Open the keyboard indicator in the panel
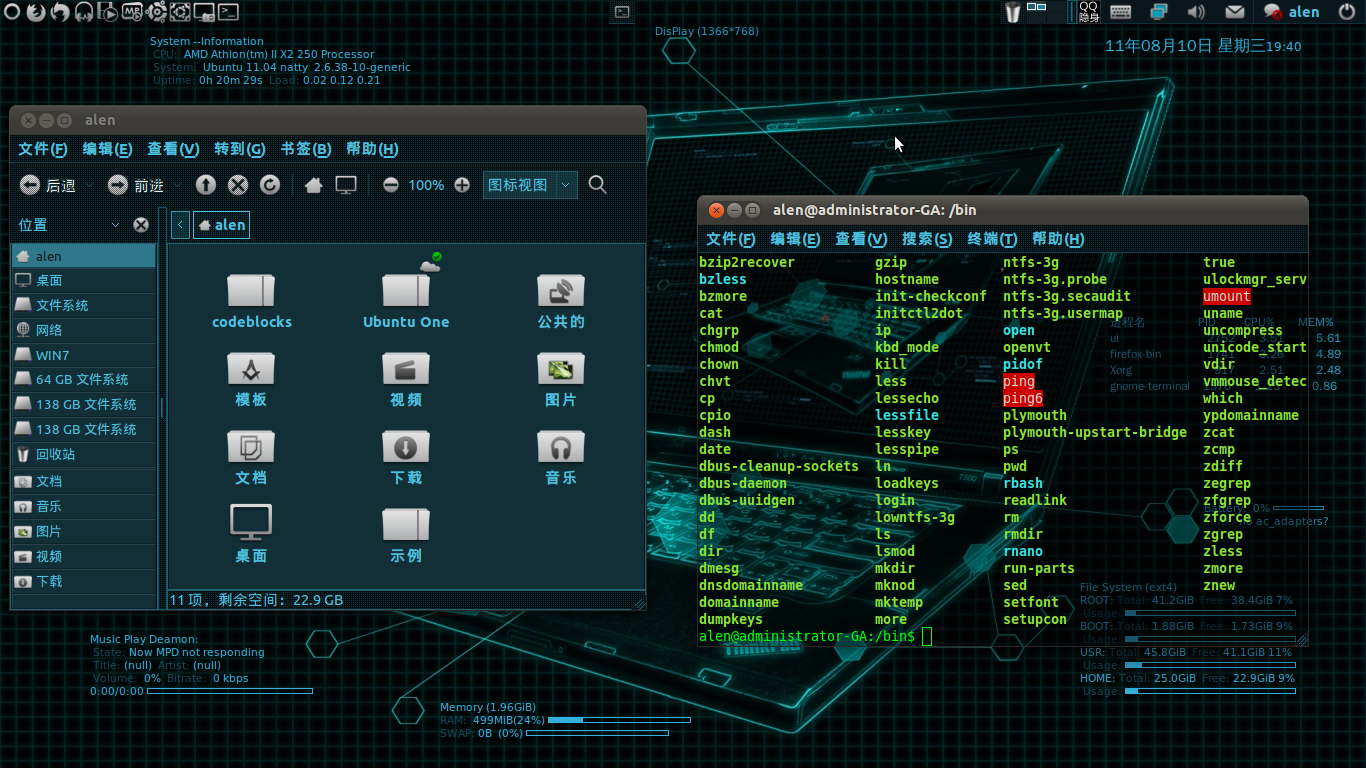 (x=1121, y=12)
